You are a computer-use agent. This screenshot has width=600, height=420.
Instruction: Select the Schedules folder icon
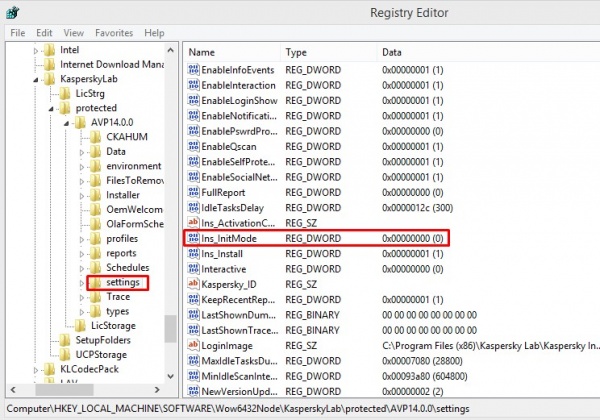point(95,268)
